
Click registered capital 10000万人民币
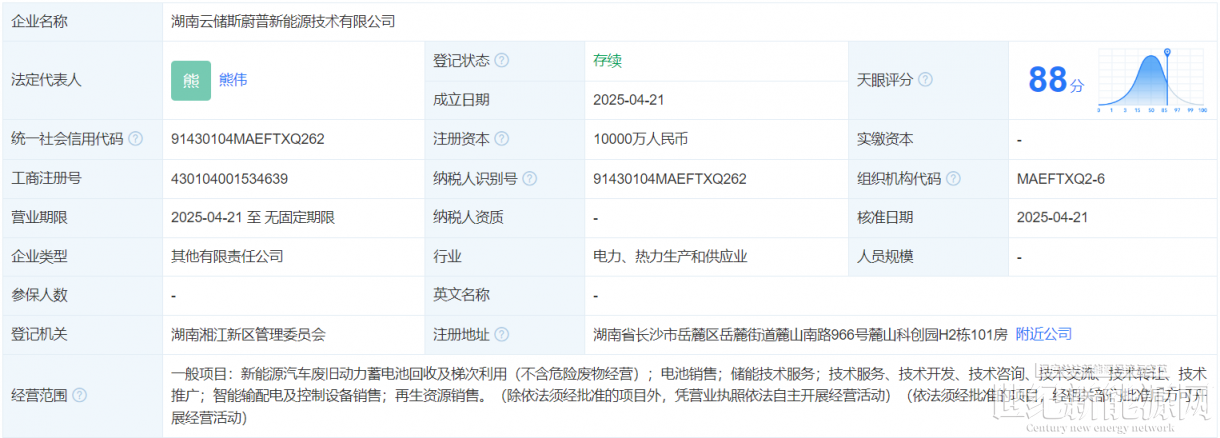pyautogui.click(x=641, y=139)
